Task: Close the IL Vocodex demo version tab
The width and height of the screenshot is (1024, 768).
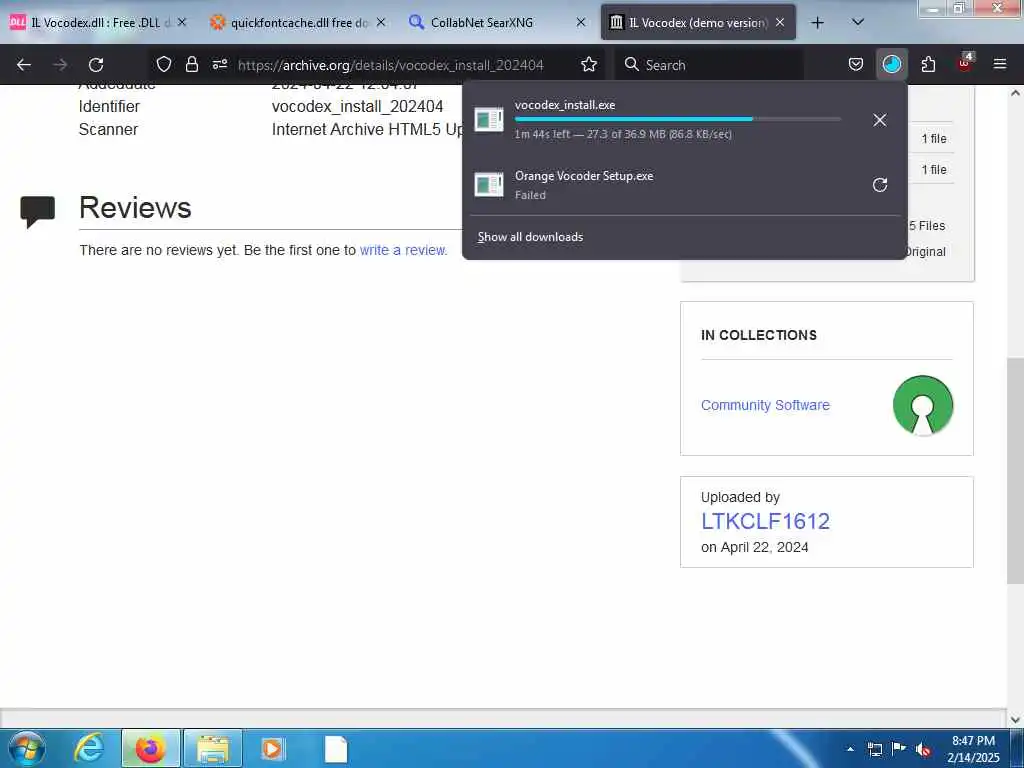Action: coord(780,22)
